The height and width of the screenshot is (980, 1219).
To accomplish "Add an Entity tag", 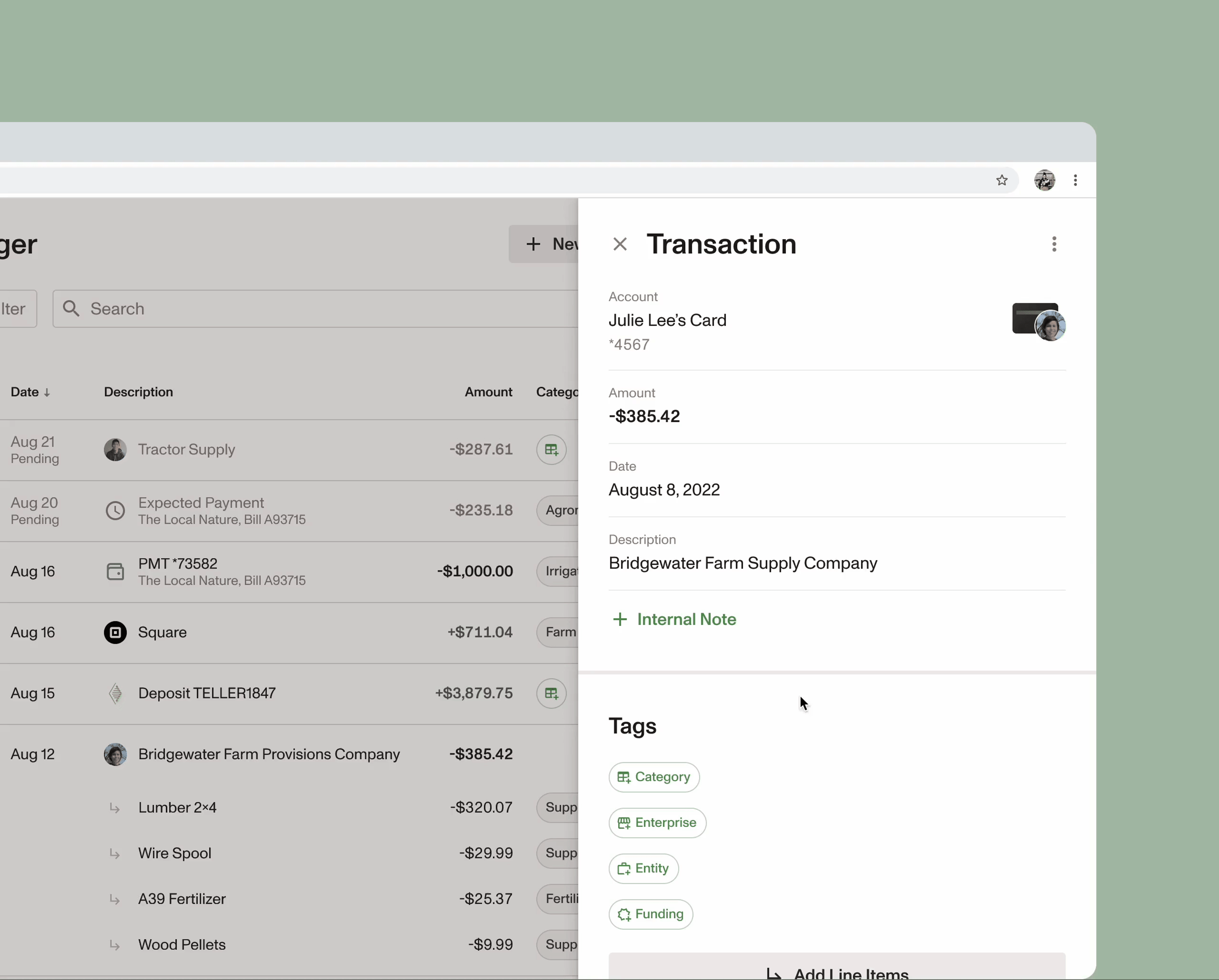I will (643, 869).
